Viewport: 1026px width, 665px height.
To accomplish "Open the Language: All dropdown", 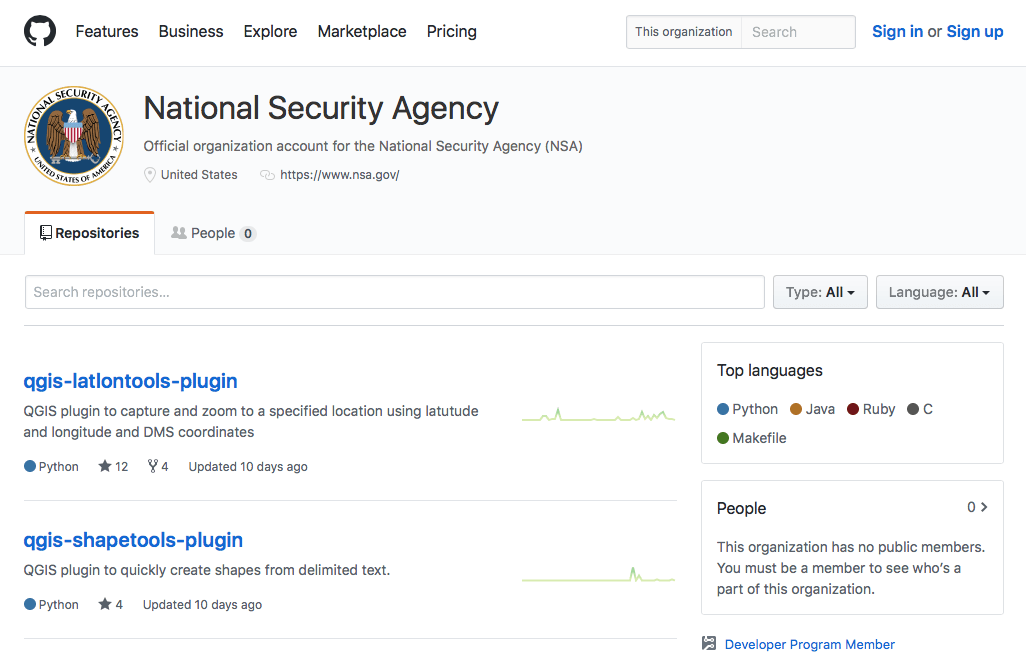I will click(940, 292).
